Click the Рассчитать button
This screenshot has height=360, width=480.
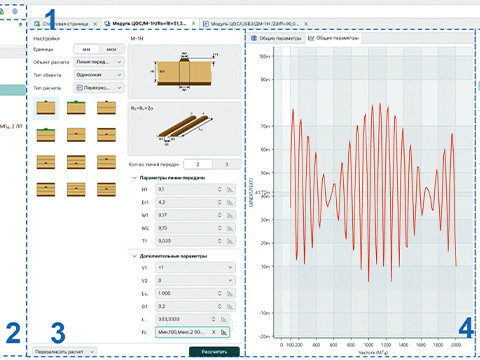point(214,352)
